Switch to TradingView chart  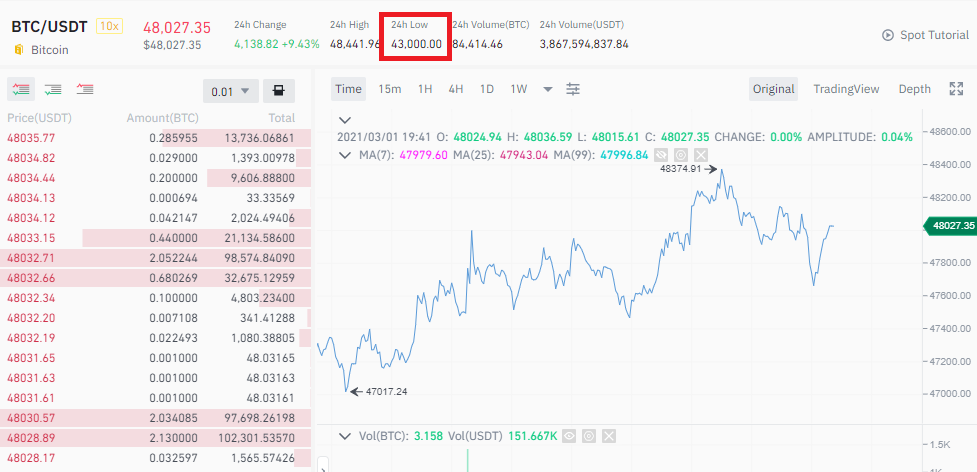click(846, 89)
